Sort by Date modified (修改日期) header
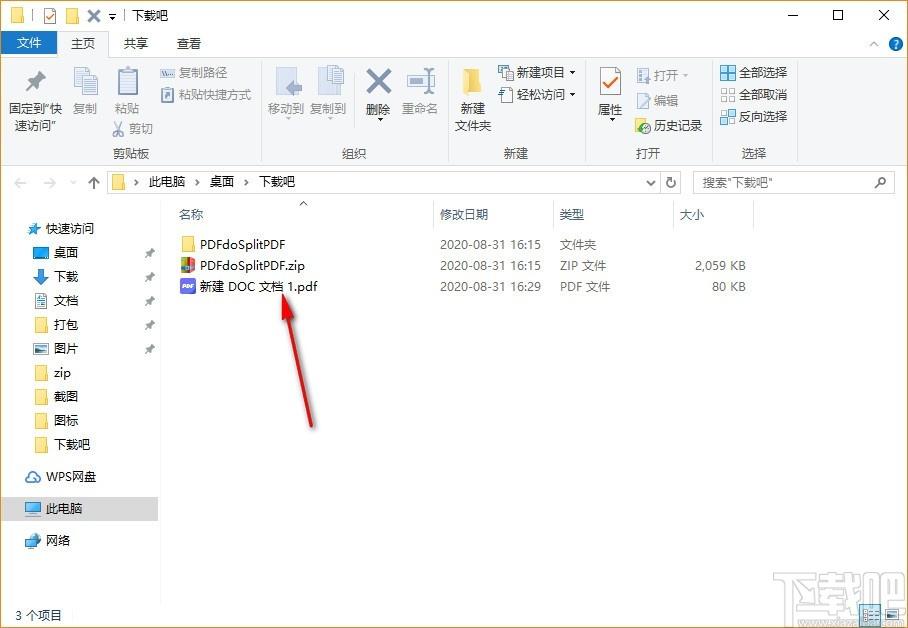908x628 pixels. click(464, 215)
